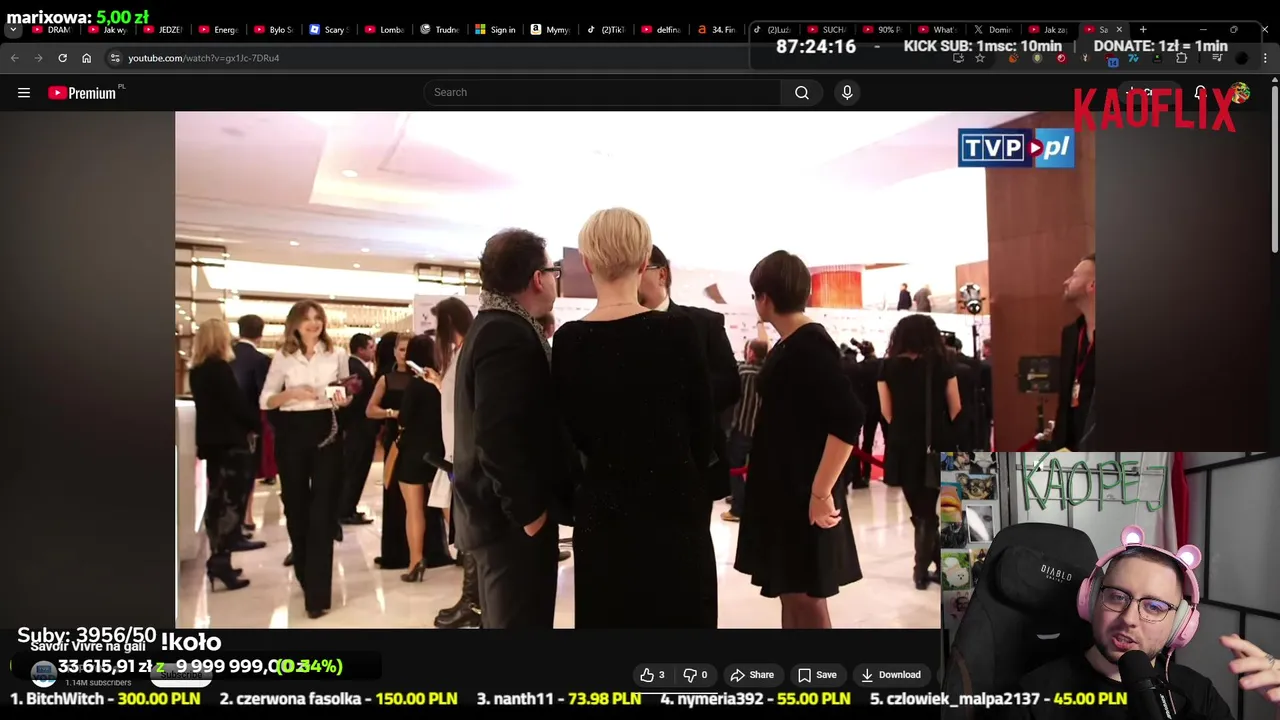Open new browser tab plus button
Viewport: 1280px width, 720px height.
[1143, 29]
